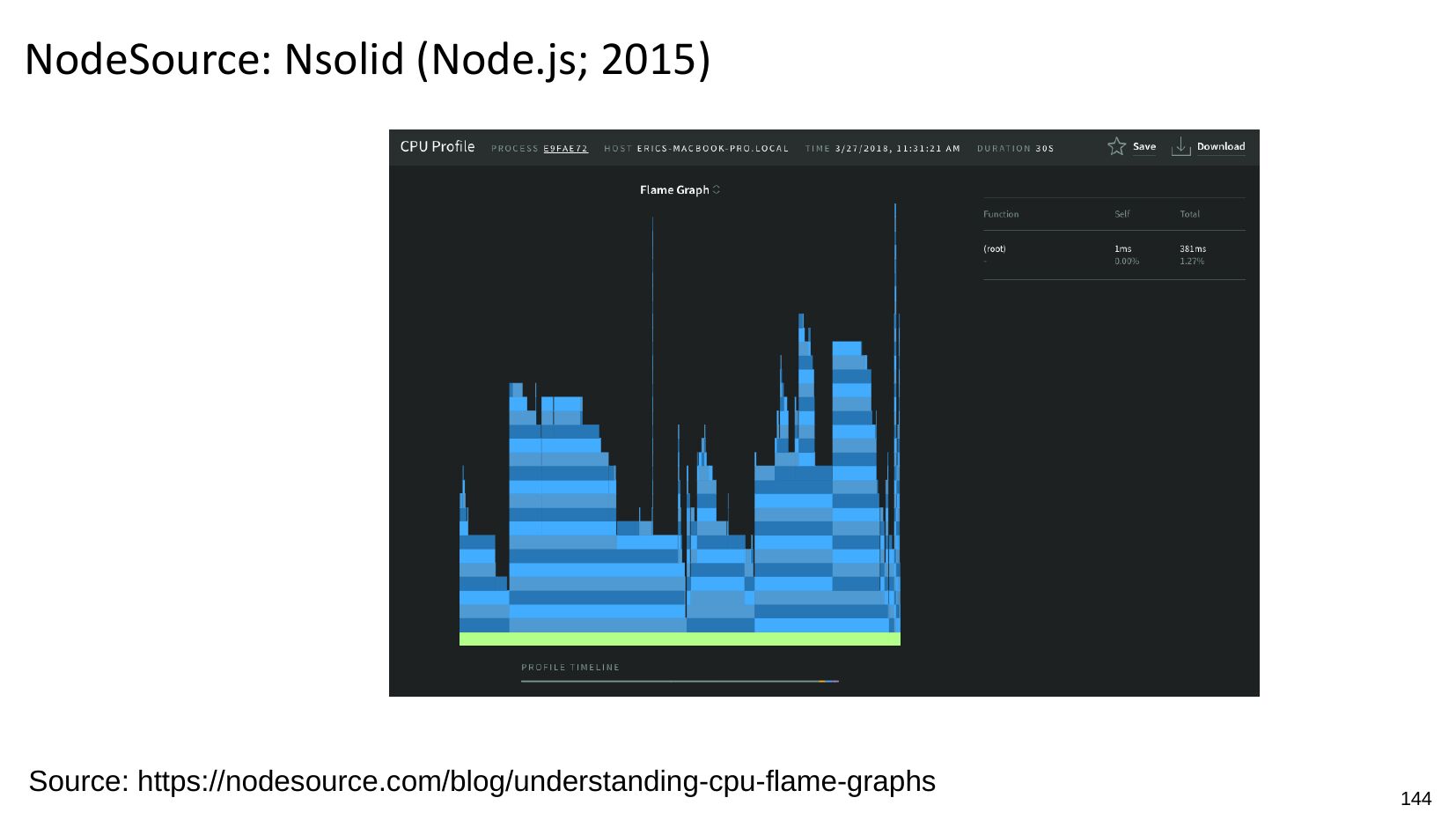Click the CPU Profile heading

click(437, 147)
